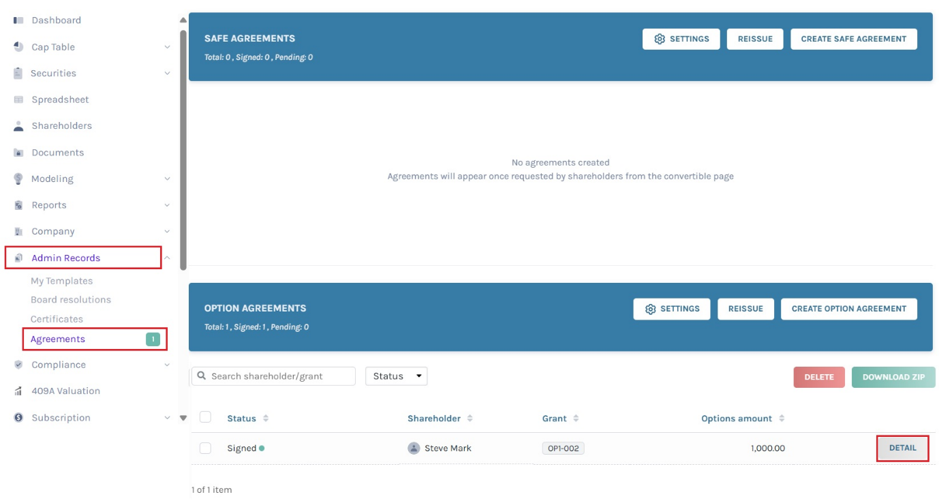
Task: Expand the Subscription menu chevron
Action: click(x=167, y=417)
